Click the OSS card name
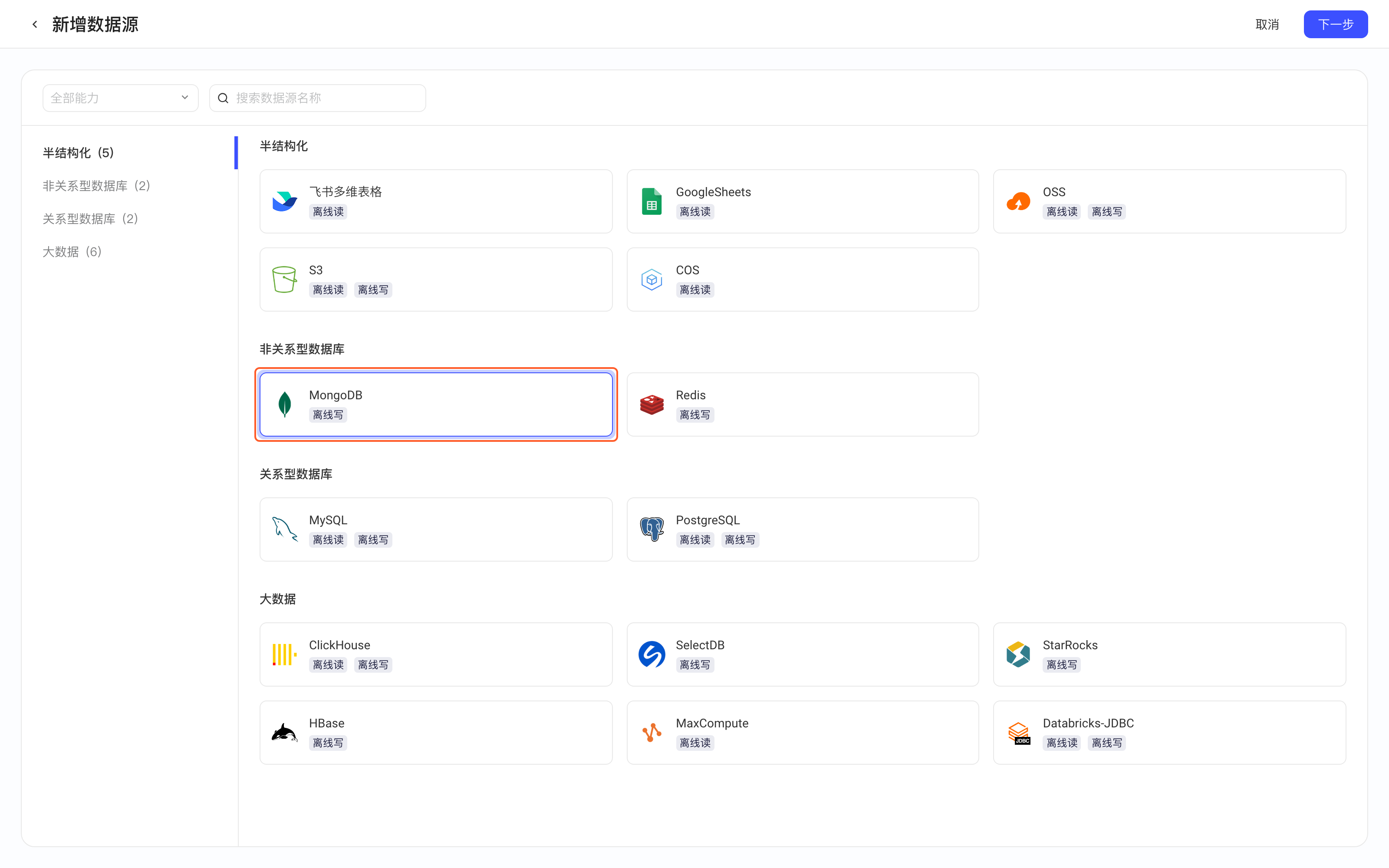This screenshot has height=868, width=1389. pyautogui.click(x=1054, y=192)
